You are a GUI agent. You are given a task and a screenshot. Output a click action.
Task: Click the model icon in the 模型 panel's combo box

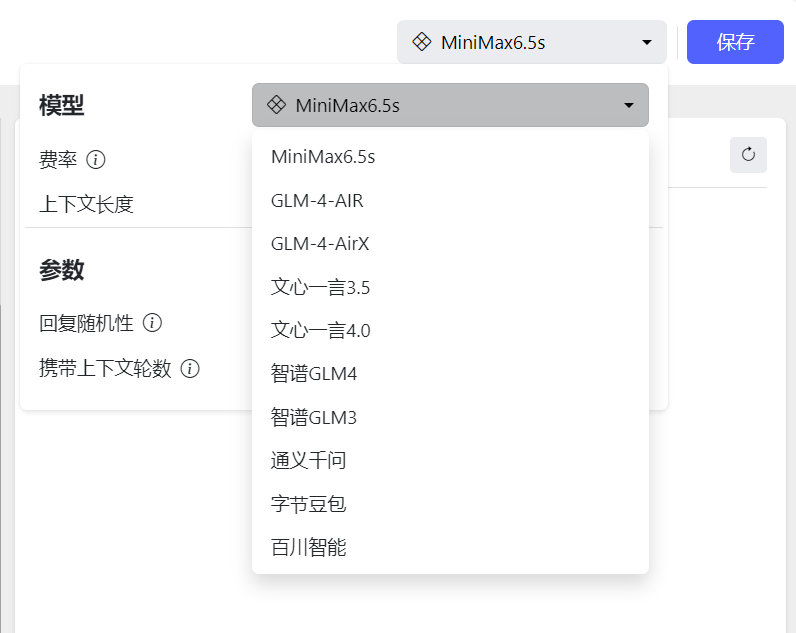[x=276, y=105]
